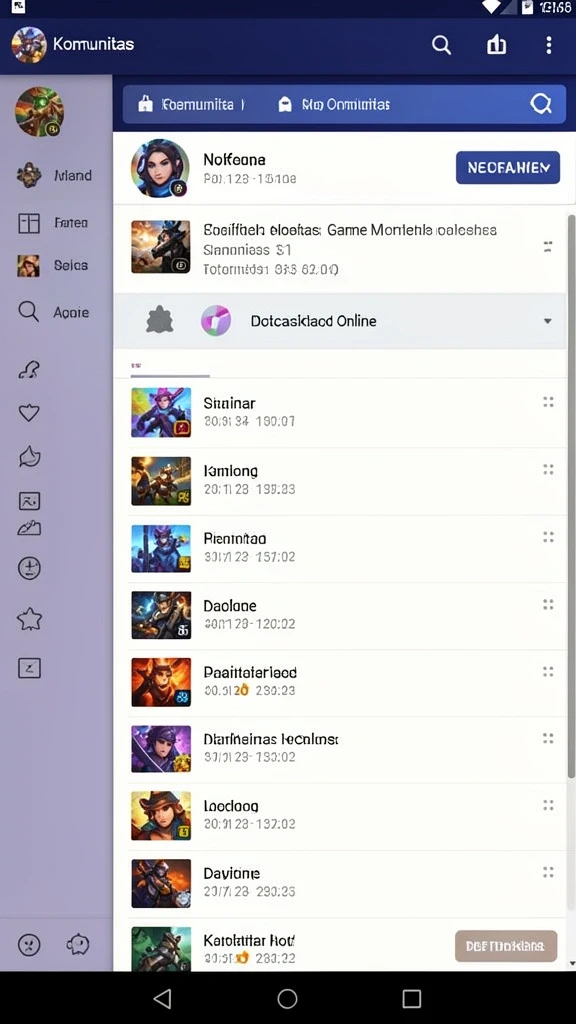Click the NEOFAHIEN button
Image resolution: width=576 pixels, height=1024 pixels.
tap(507, 168)
